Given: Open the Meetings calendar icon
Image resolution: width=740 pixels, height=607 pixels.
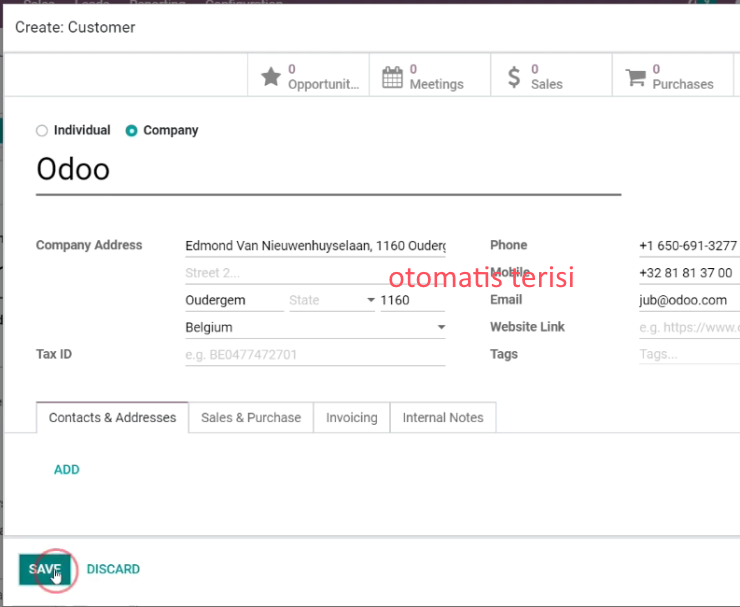Looking at the screenshot, I should (x=392, y=77).
